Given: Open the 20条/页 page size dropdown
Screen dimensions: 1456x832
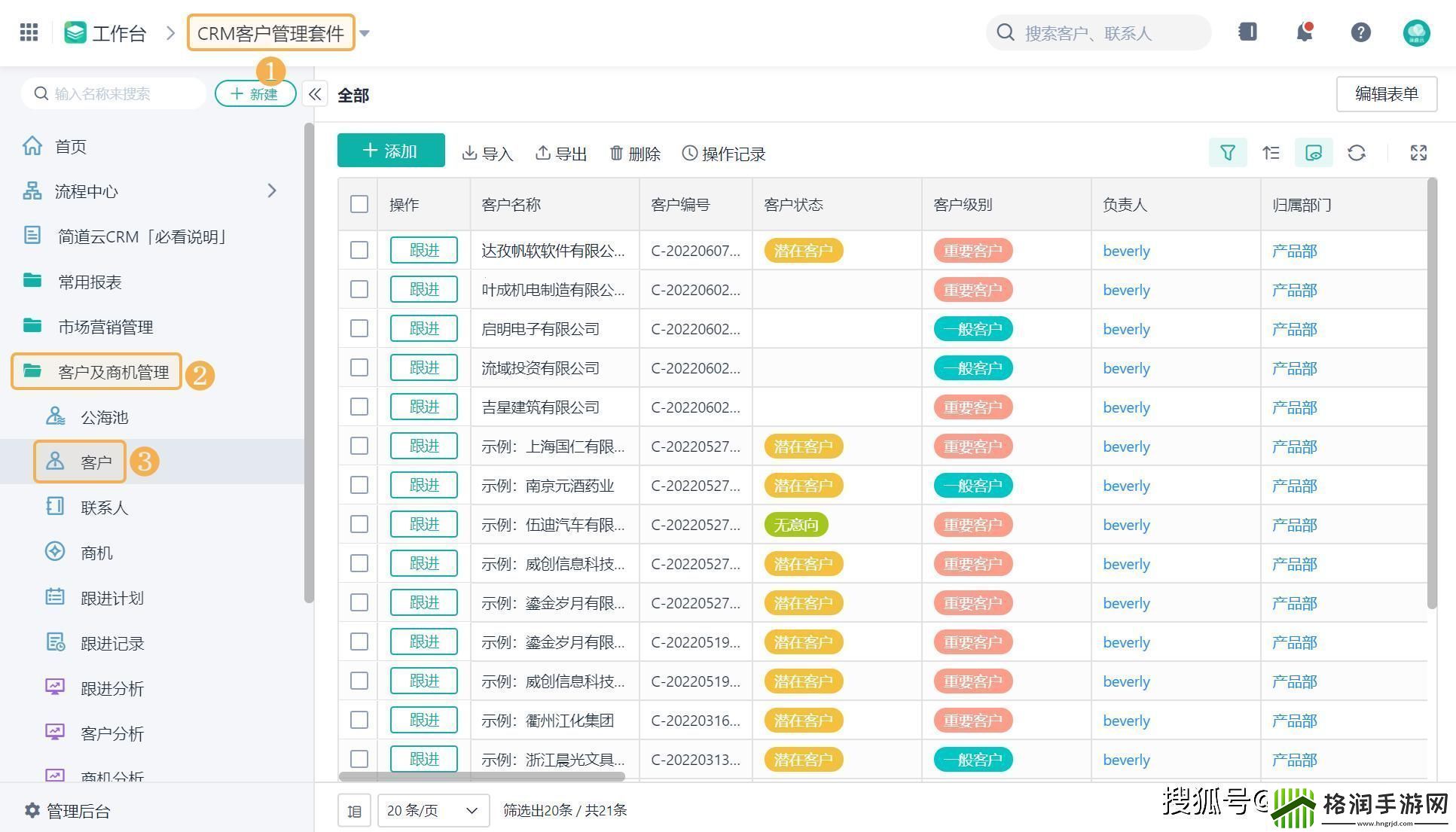Looking at the screenshot, I should (433, 810).
